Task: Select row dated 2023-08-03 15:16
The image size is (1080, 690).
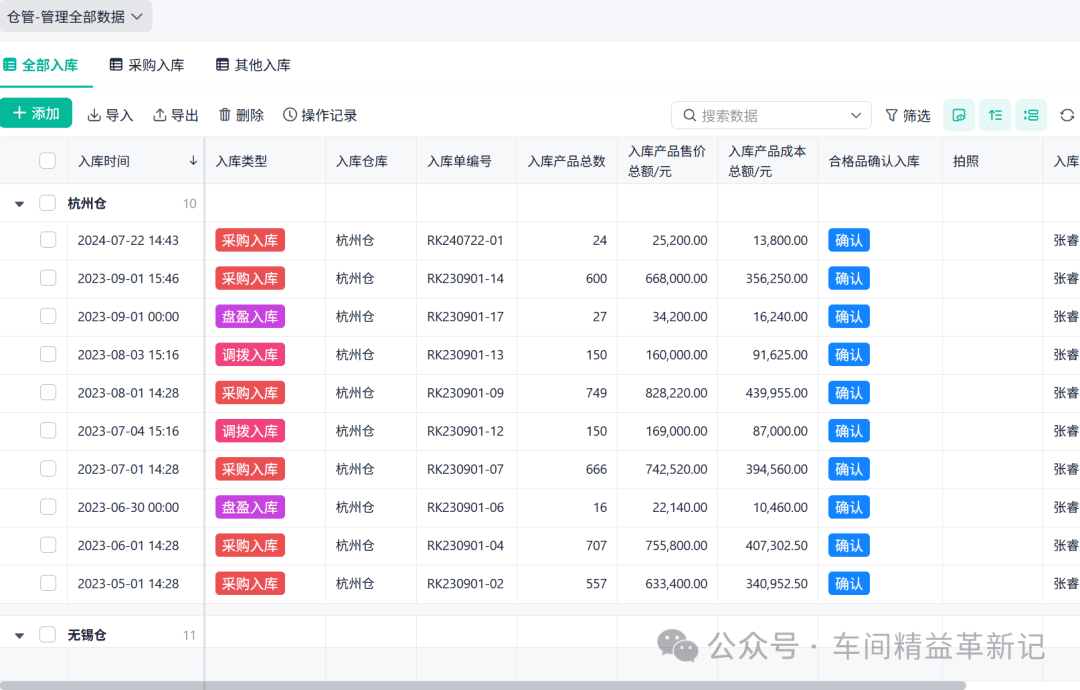Action: (x=48, y=354)
